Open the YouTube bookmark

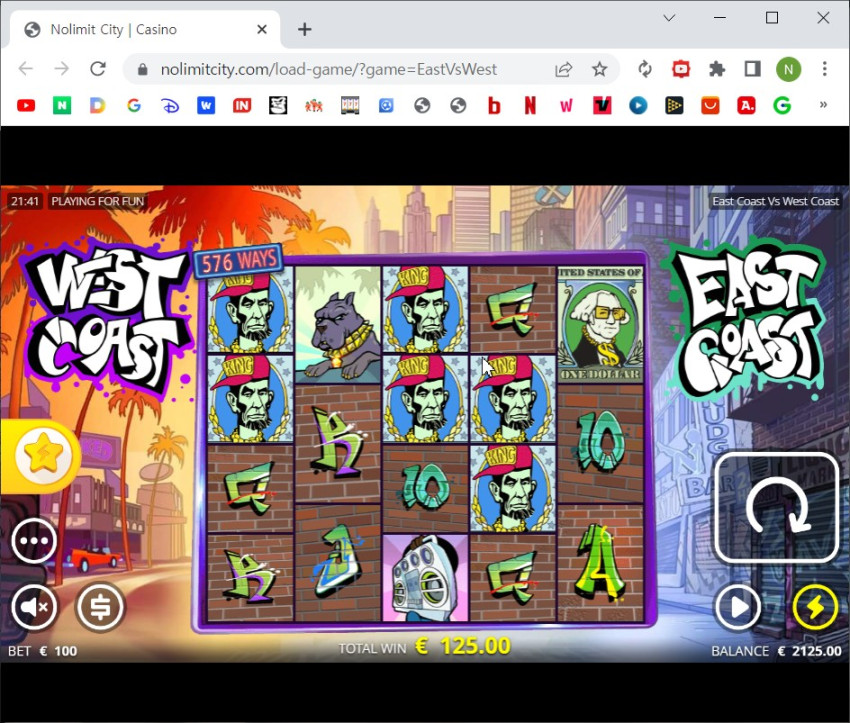click(26, 105)
